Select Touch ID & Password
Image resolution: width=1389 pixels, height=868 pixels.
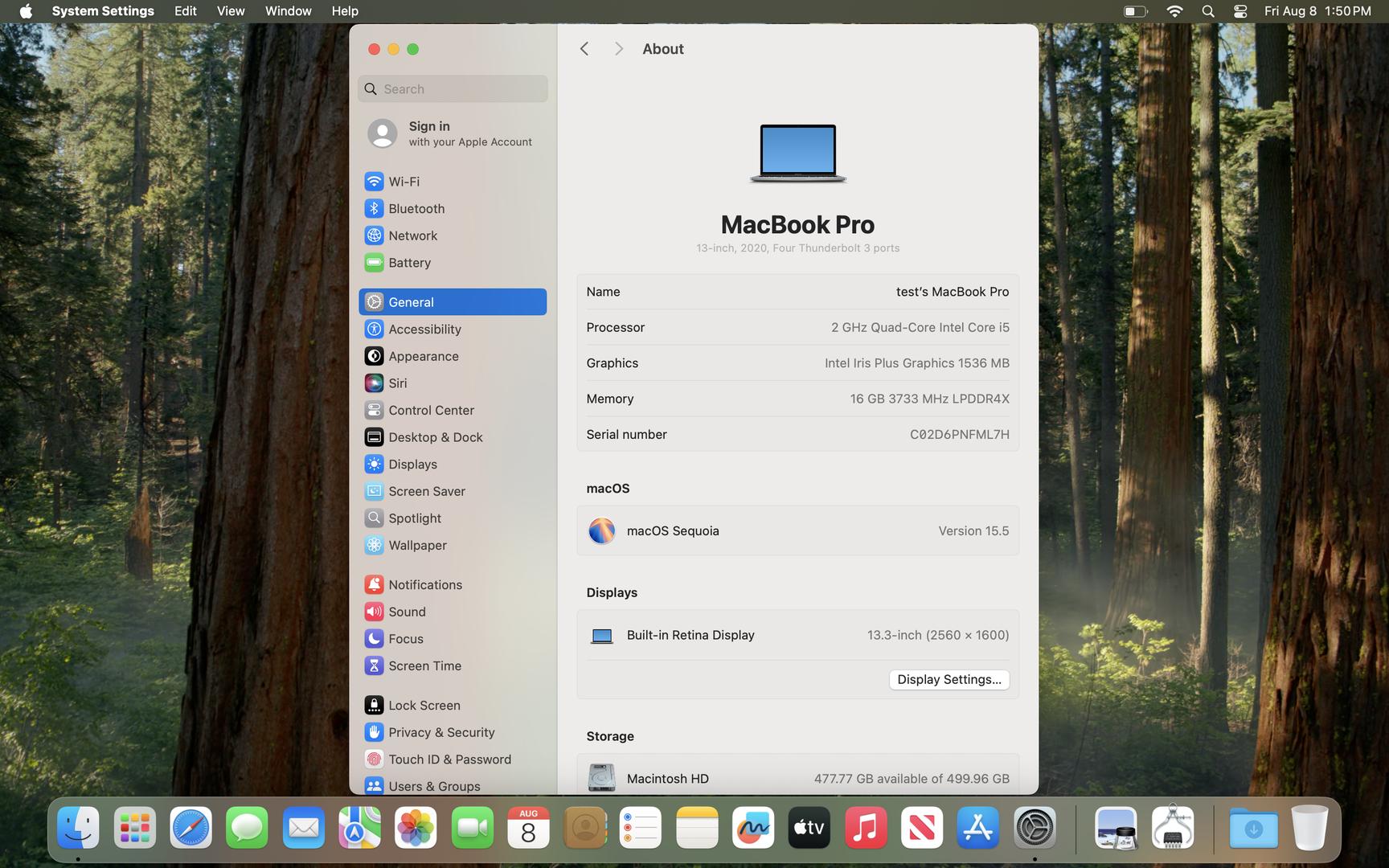(x=453, y=759)
